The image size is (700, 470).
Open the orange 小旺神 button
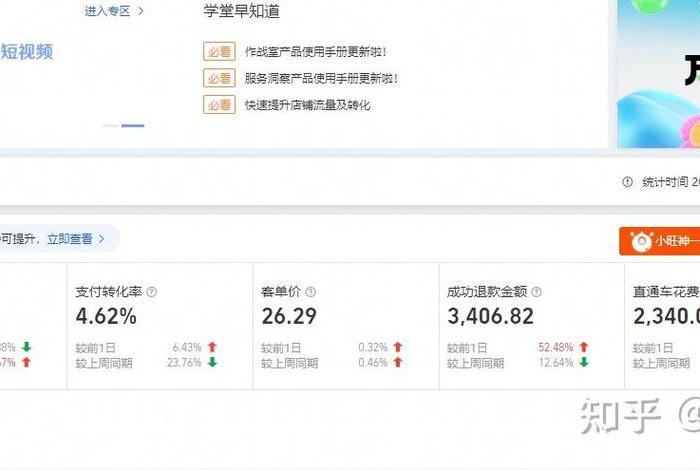[659, 241]
